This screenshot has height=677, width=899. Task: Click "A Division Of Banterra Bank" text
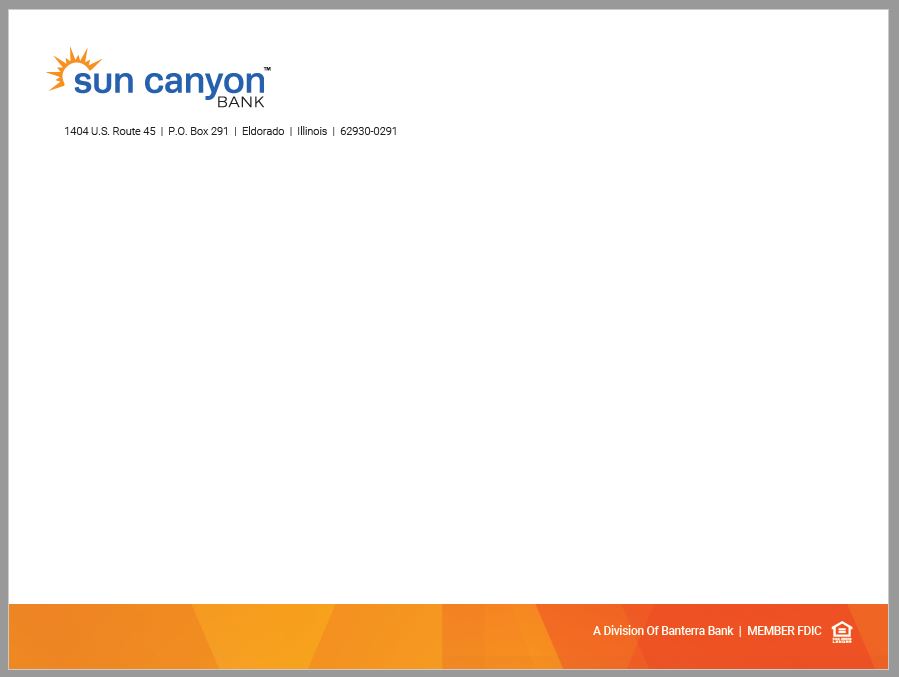point(662,631)
